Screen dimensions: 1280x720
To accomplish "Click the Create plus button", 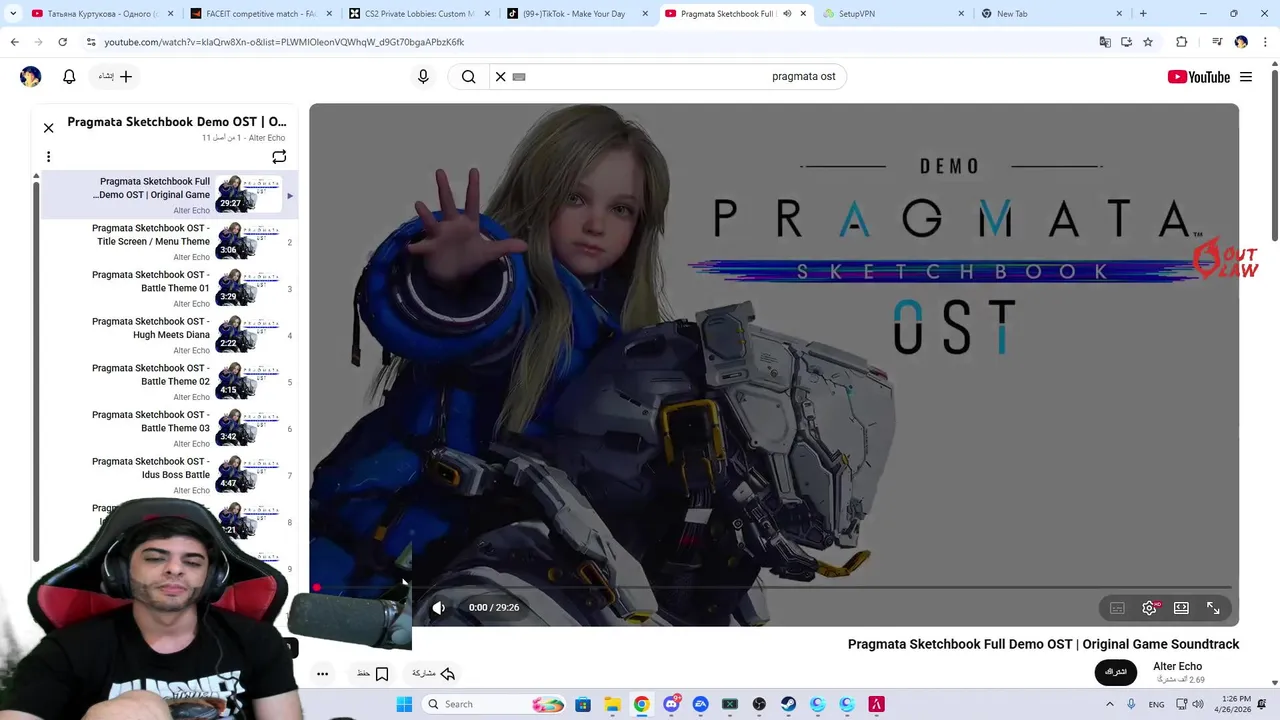I will (x=115, y=77).
